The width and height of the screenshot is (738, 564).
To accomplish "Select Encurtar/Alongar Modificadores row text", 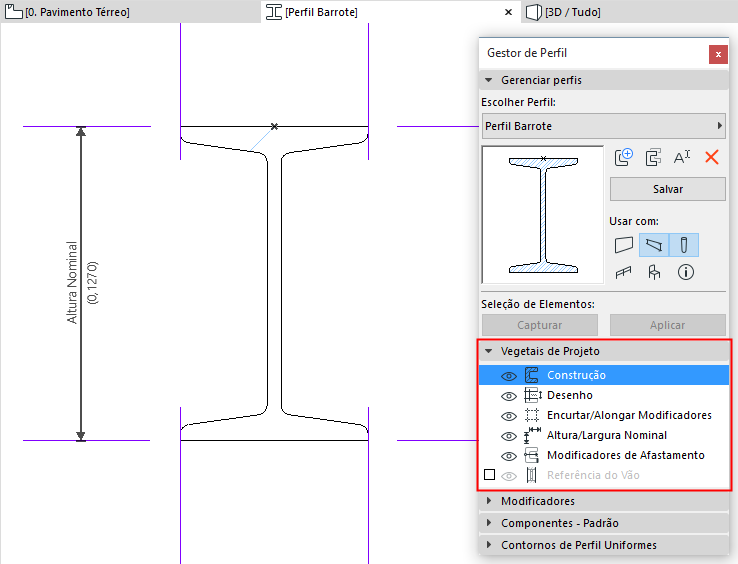I will (629, 415).
